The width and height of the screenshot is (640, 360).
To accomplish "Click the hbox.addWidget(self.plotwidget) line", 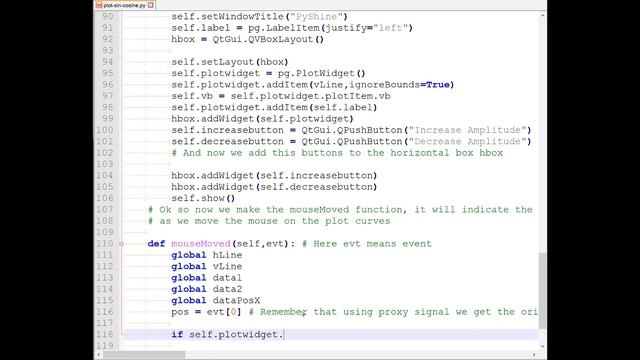I will (x=262, y=119).
